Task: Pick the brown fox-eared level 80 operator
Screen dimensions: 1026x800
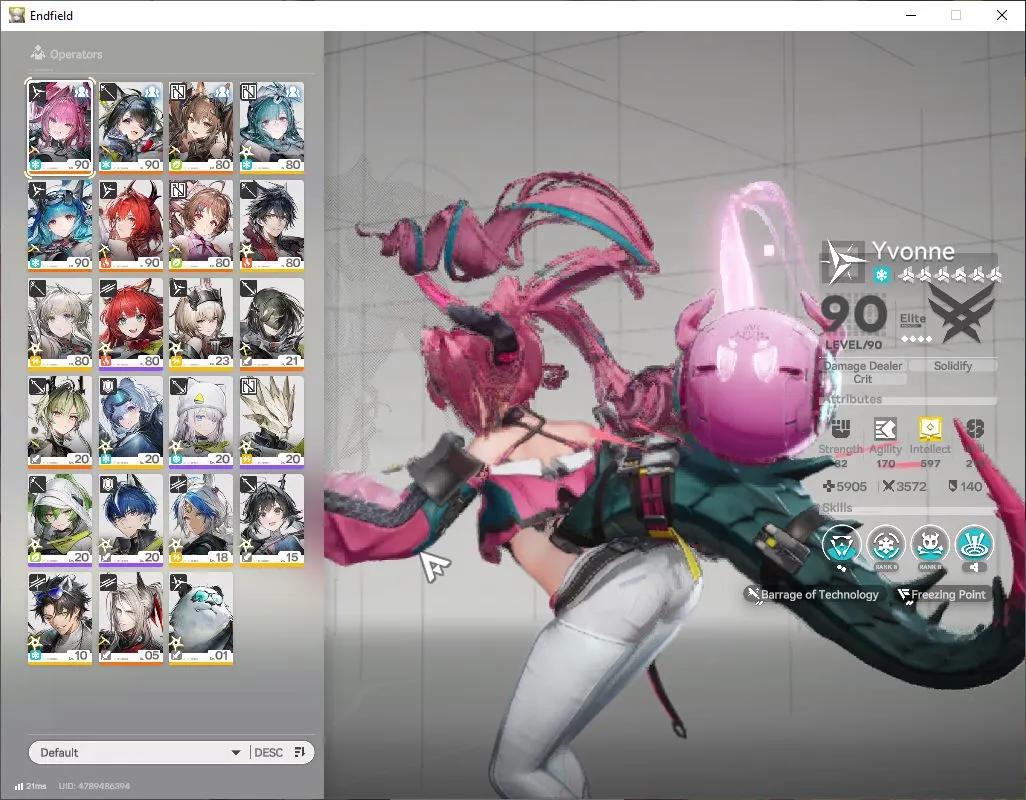Action: point(201,128)
